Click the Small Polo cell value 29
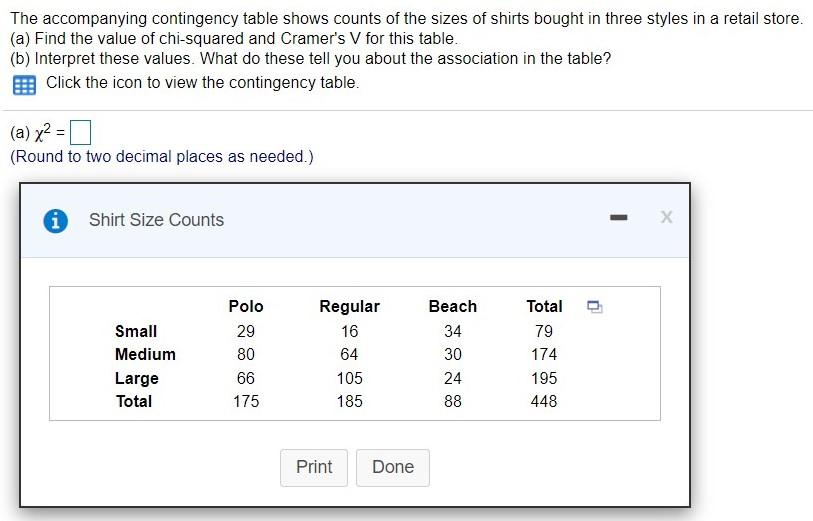 (246, 331)
